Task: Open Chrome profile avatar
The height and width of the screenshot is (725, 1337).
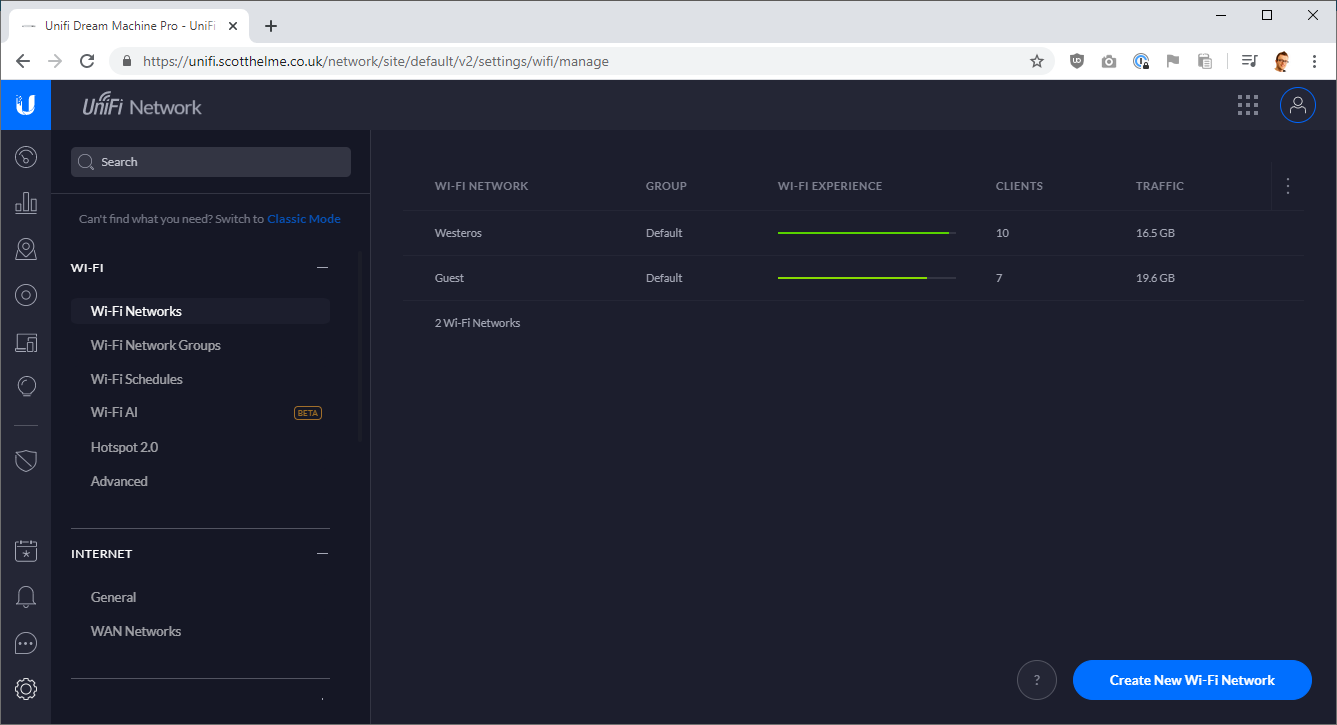Action: tap(1282, 61)
